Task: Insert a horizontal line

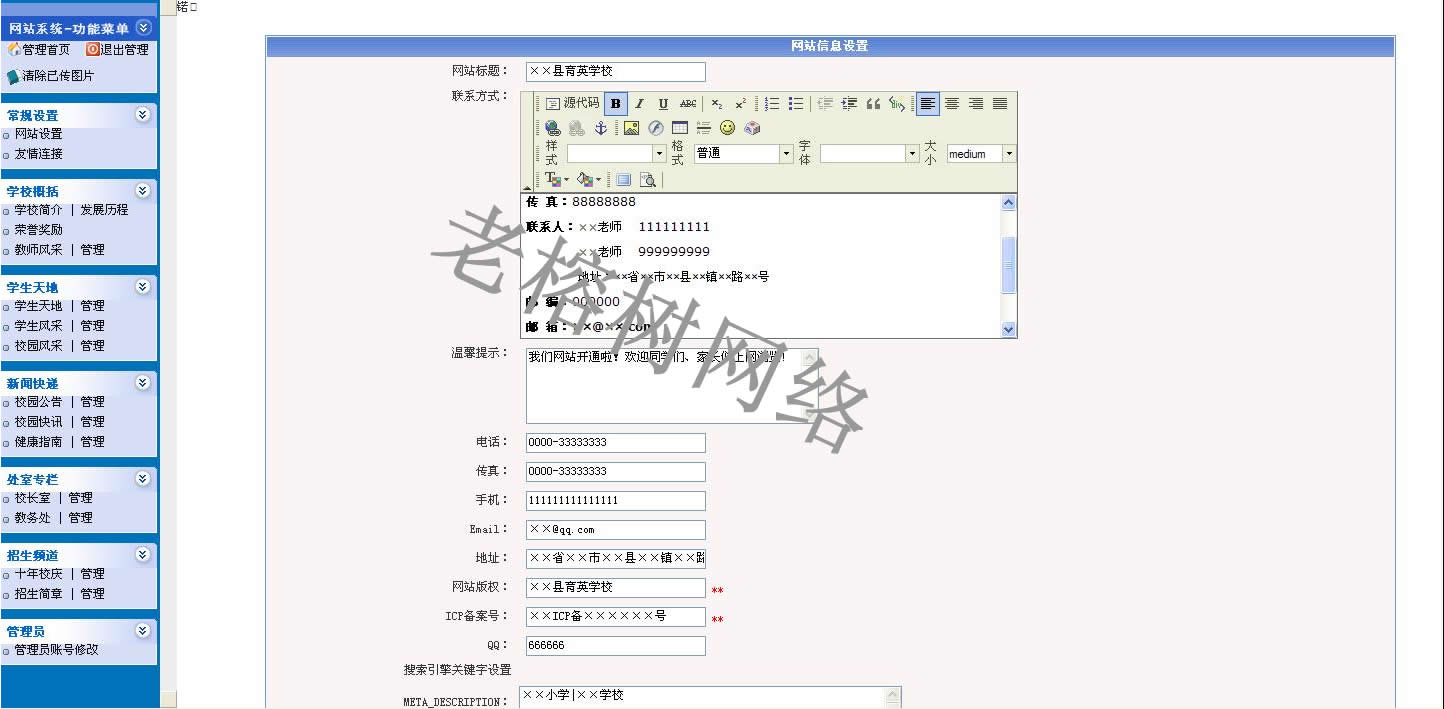Action: click(703, 128)
